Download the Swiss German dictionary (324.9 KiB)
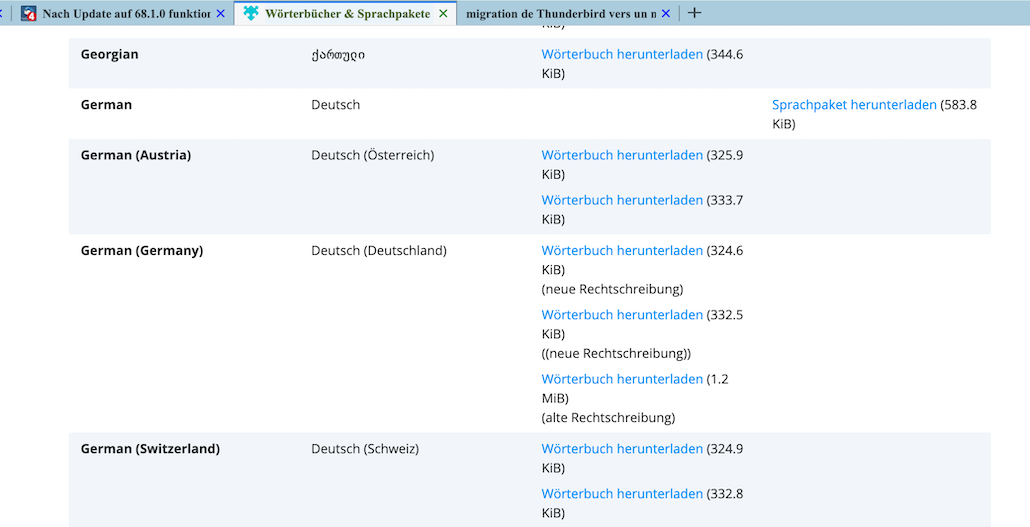This screenshot has width=1030, height=527. (622, 449)
